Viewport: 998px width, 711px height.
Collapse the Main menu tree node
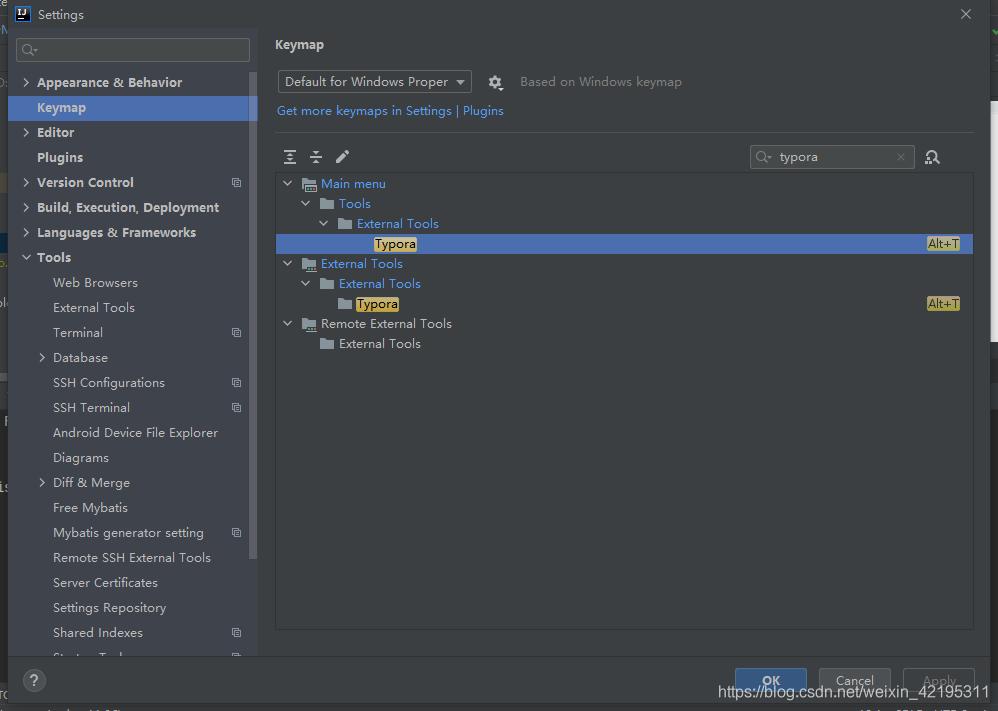coord(288,184)
